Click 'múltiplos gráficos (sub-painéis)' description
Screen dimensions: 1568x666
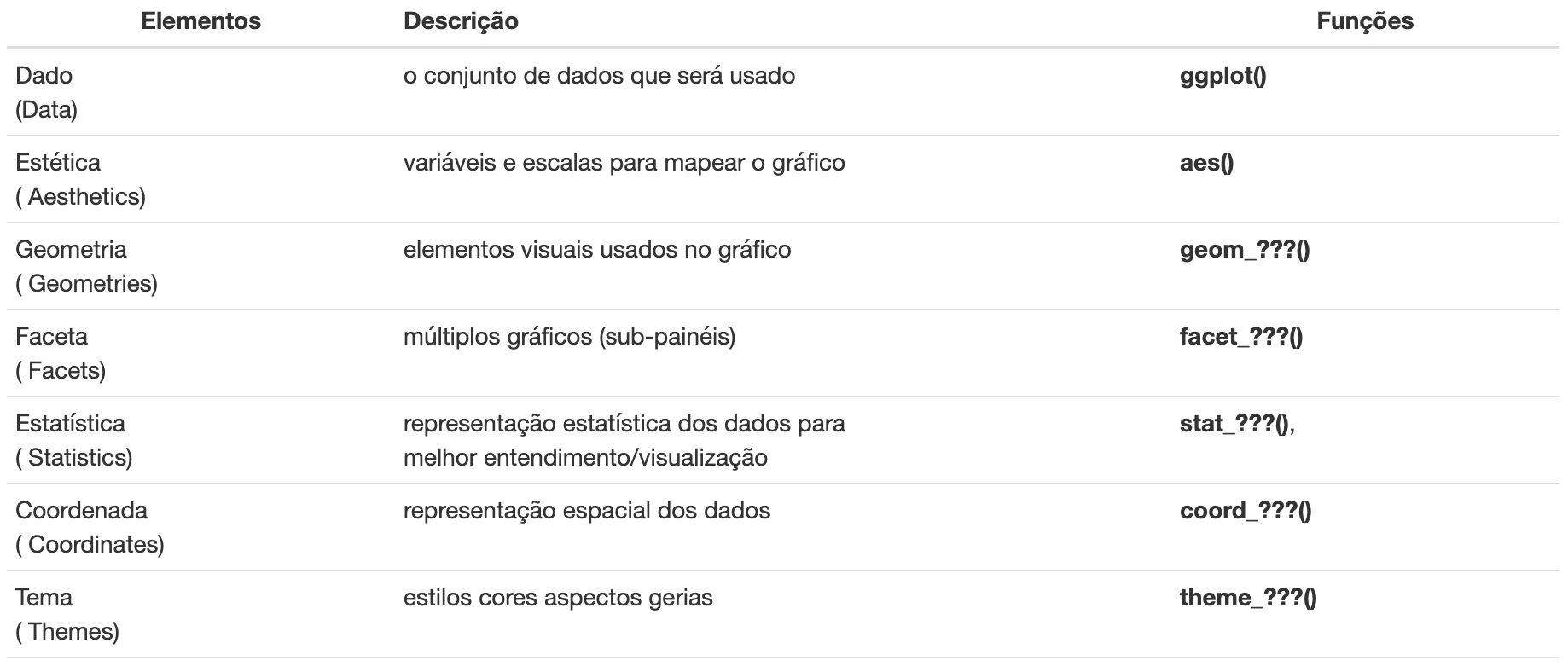[569, 337]
